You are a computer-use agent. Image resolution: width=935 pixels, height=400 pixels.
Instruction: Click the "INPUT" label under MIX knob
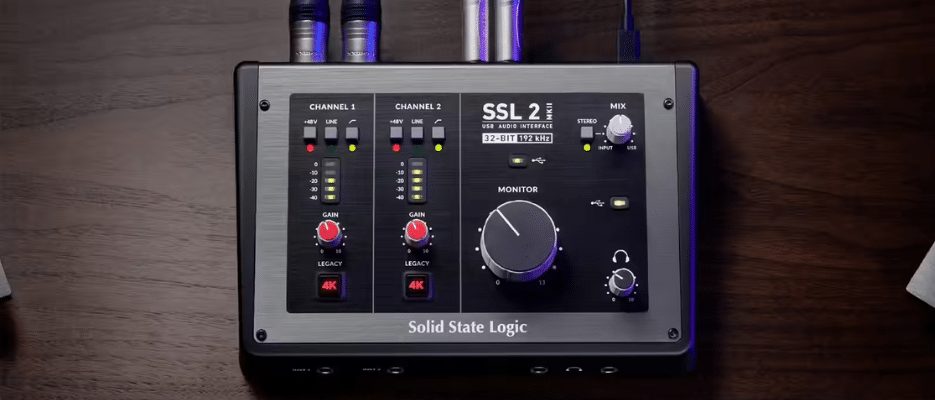pos(604,147)
